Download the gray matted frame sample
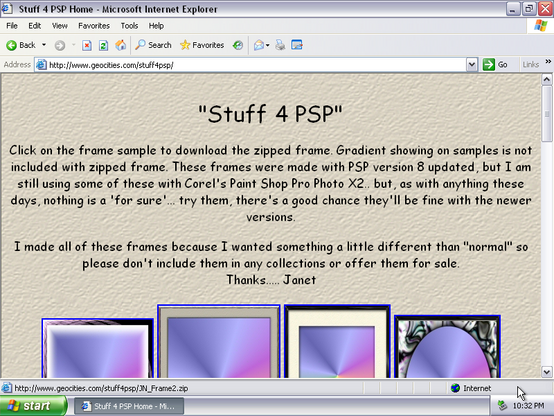This screenshot has width=554, height=416. click(x=219, y=341)
